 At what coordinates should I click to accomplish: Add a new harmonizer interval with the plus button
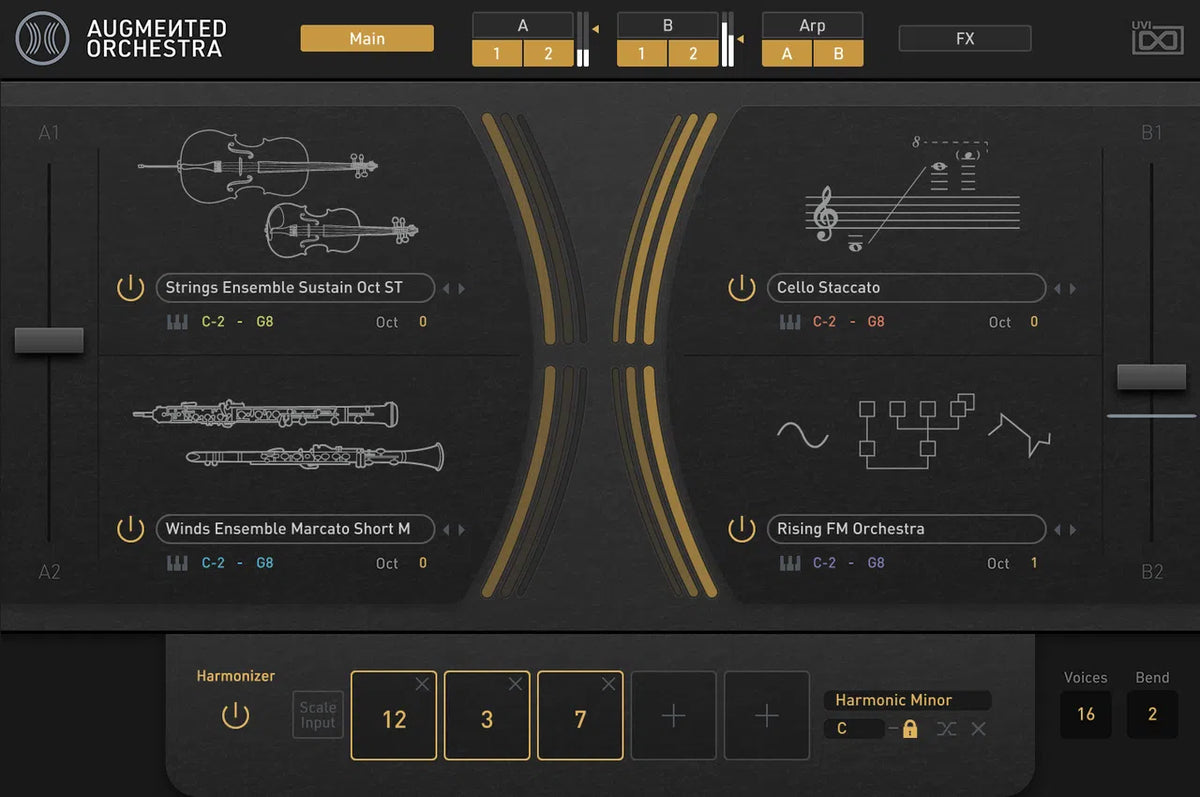[672, 716]
